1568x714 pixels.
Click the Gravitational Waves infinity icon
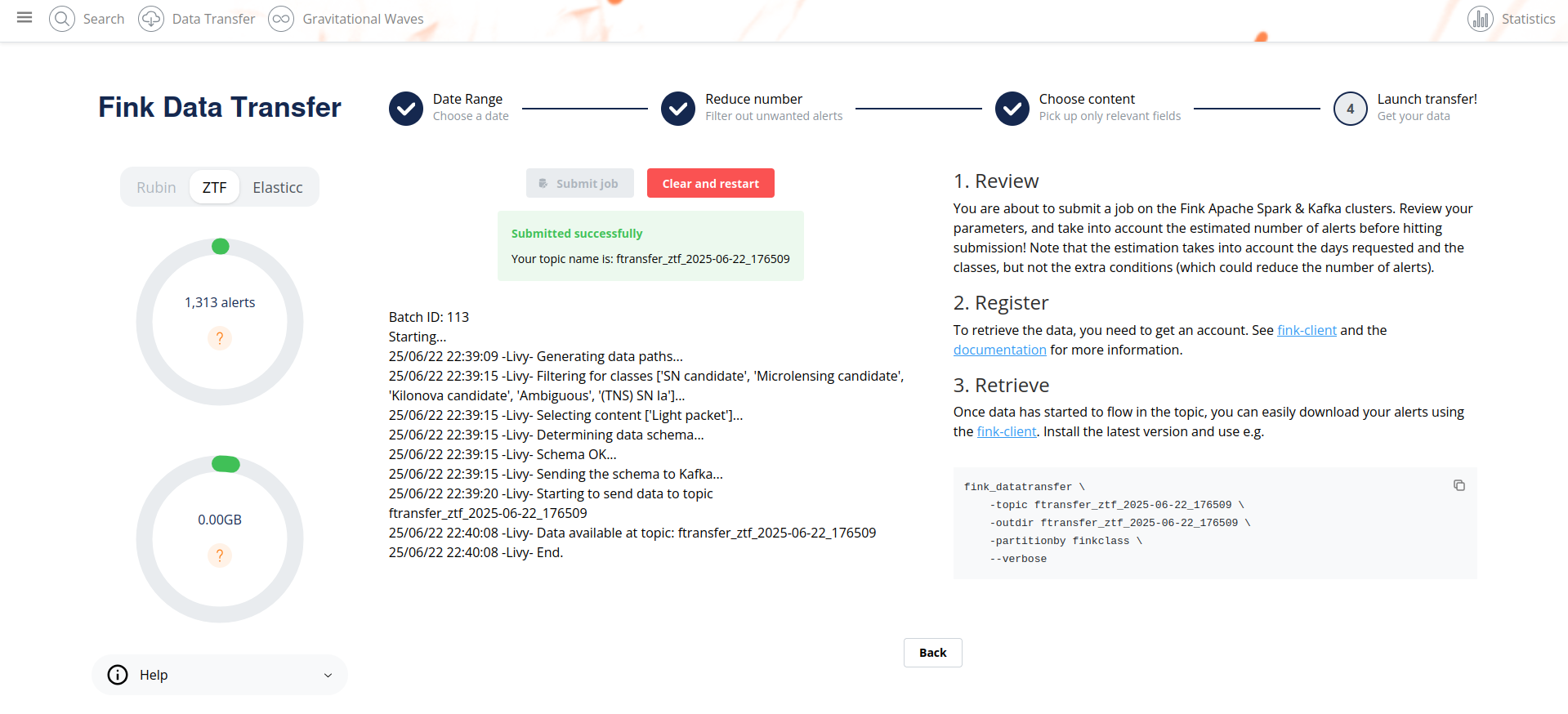coord(281,19)
